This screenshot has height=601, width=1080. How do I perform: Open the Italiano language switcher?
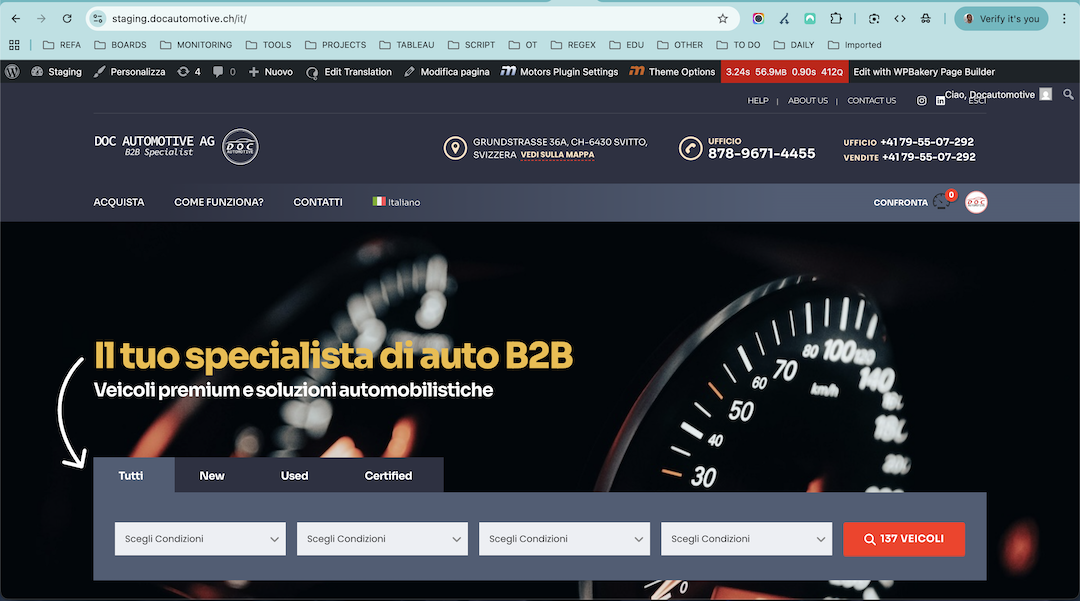[x=396, y=202]
